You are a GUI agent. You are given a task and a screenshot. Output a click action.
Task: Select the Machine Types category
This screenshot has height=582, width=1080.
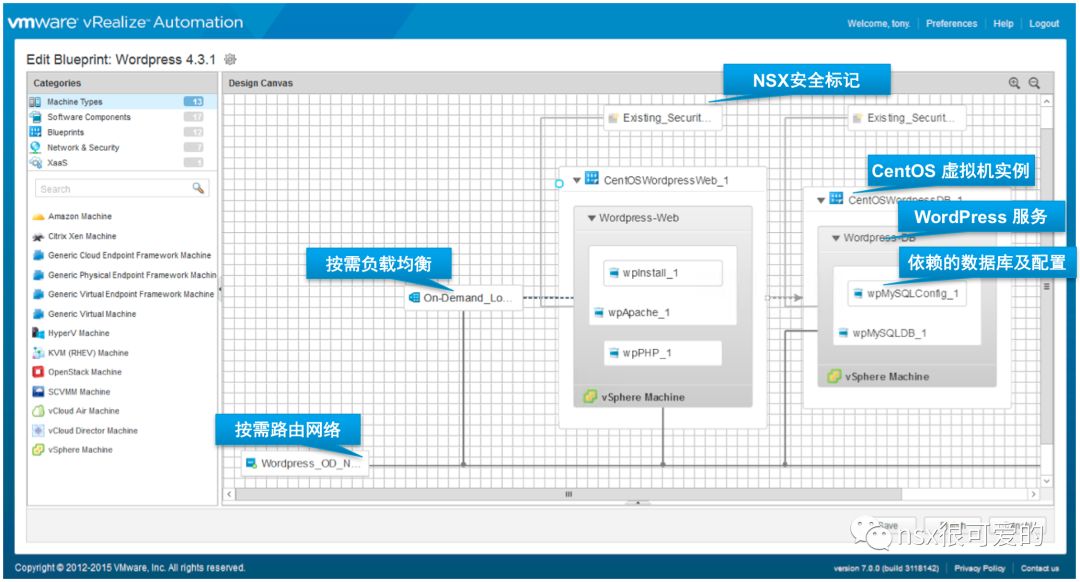coord(123,101)
